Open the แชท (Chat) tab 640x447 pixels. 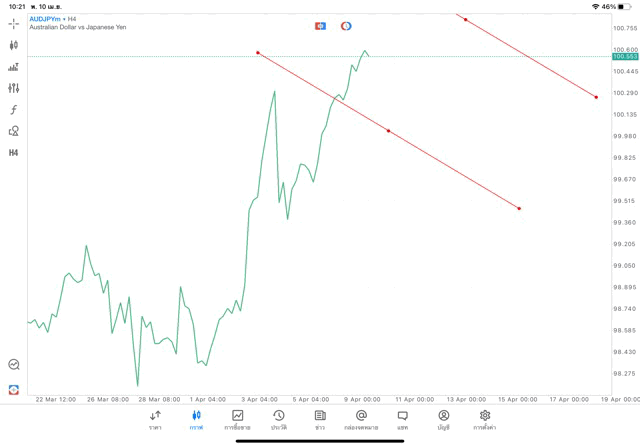click(402, 420)
